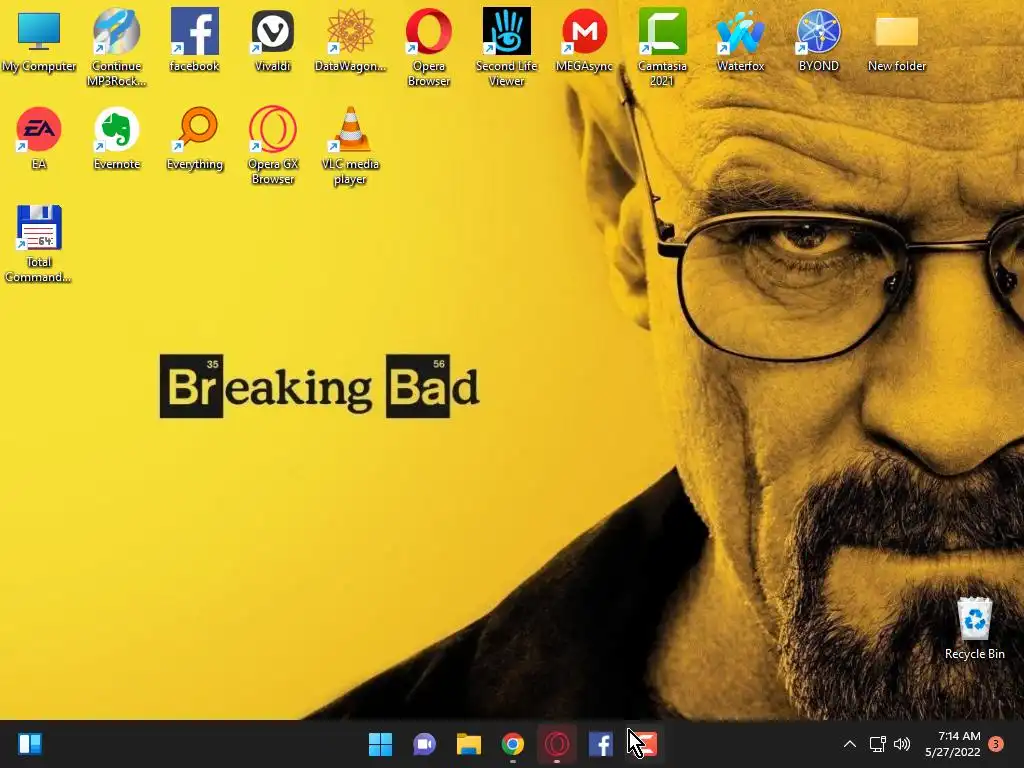Select the Total Commander desktop shortcut
Viewport: 1024px width, 768px height.
[x=39, y=243]
